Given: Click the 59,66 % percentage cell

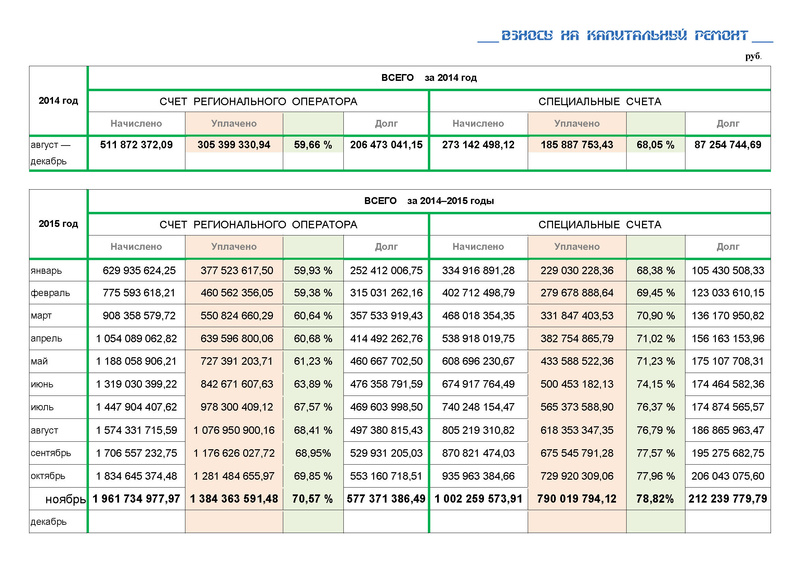Looking at the screenshot, I should (313, 145).
